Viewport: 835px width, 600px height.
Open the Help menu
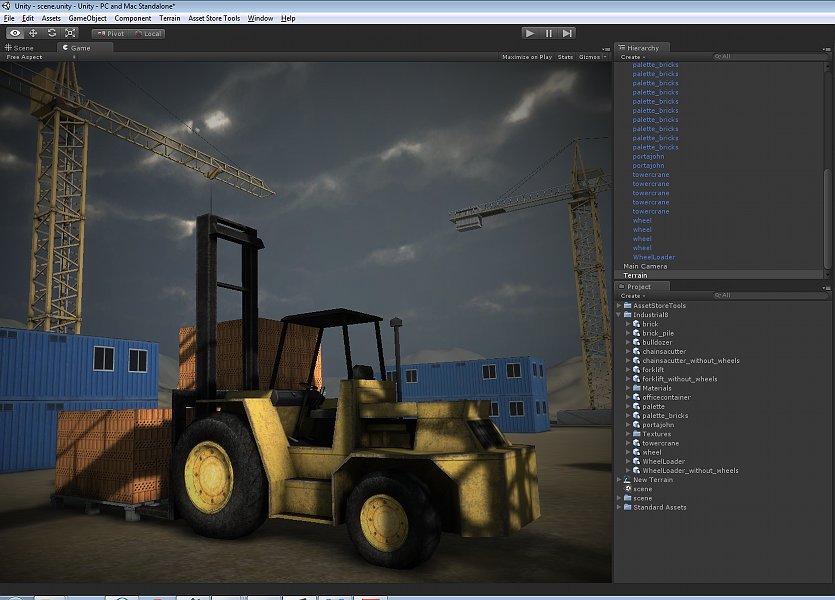point(288,18)
